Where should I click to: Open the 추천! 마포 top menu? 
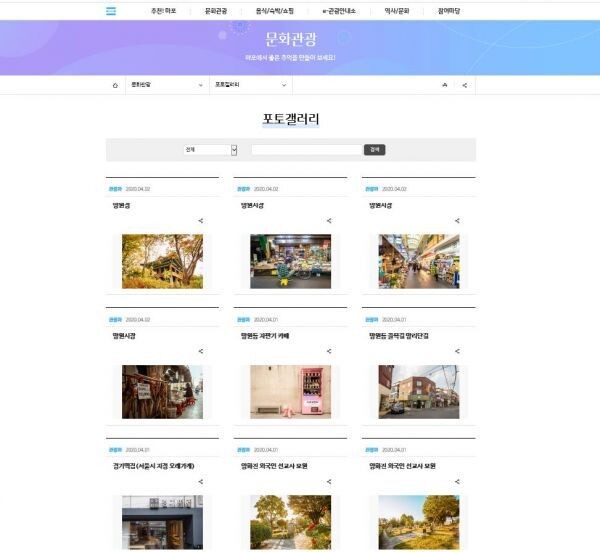163,11
